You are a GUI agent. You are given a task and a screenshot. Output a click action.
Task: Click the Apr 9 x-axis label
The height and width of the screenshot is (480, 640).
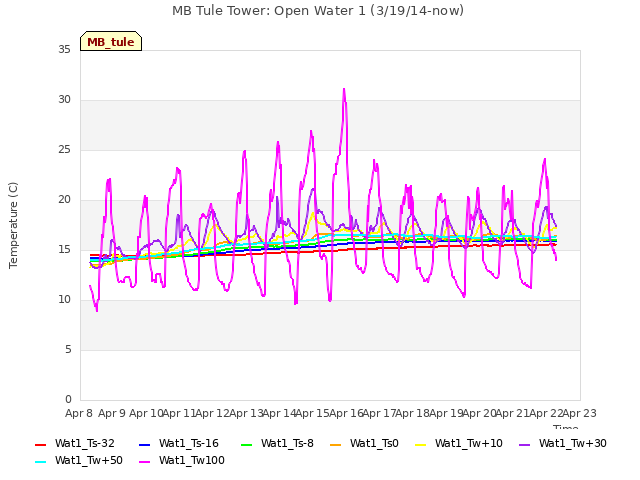click(x=112, y=413)
